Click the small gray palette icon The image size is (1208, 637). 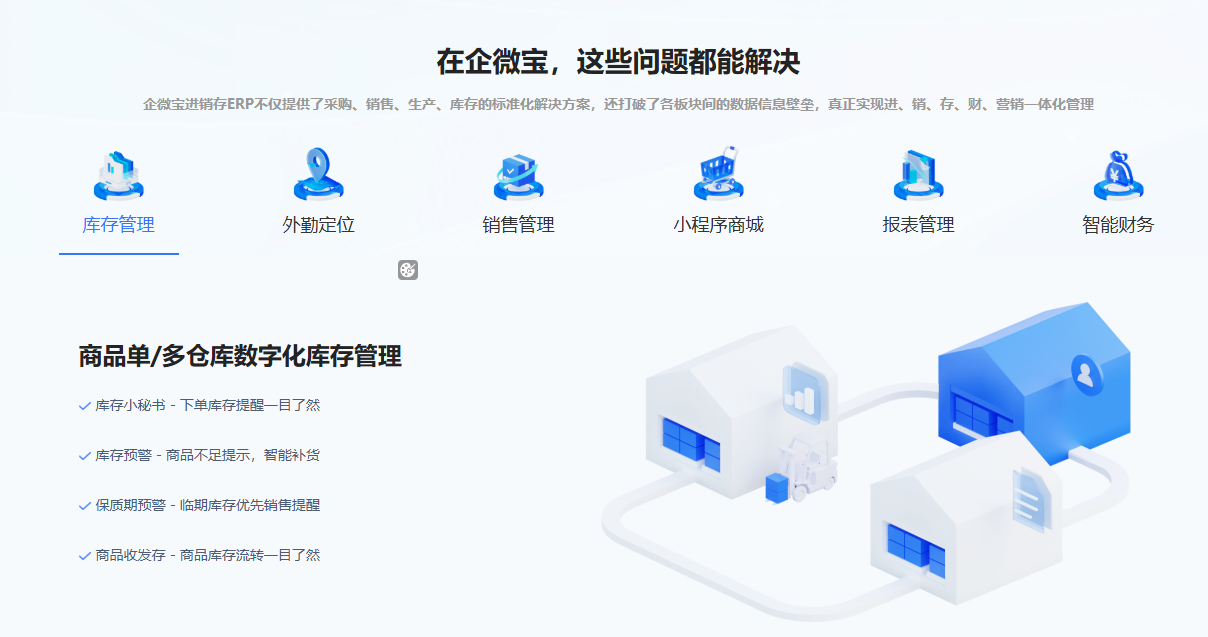click(408, 270)
